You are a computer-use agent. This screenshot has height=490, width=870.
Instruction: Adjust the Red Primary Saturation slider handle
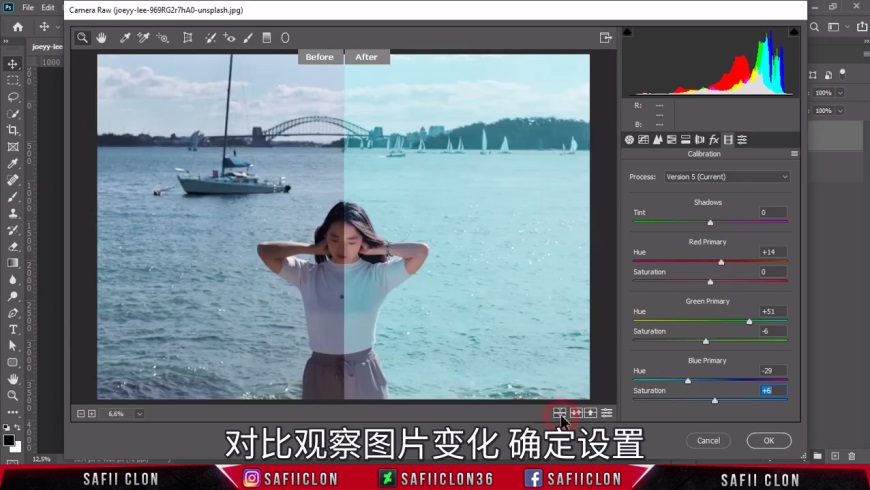(710, 282)
